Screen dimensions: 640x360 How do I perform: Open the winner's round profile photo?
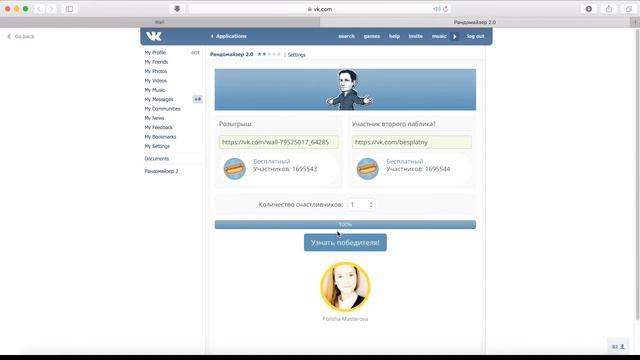click(345, 287)
